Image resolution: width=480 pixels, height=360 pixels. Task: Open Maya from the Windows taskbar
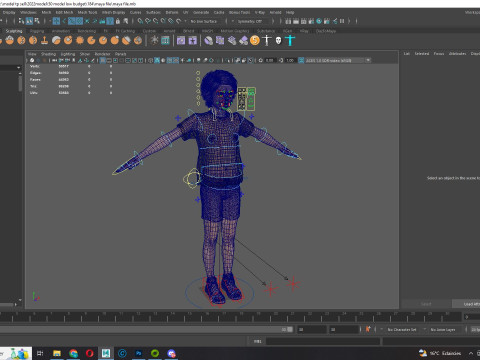pyautogui.click(x=106, y=353)
